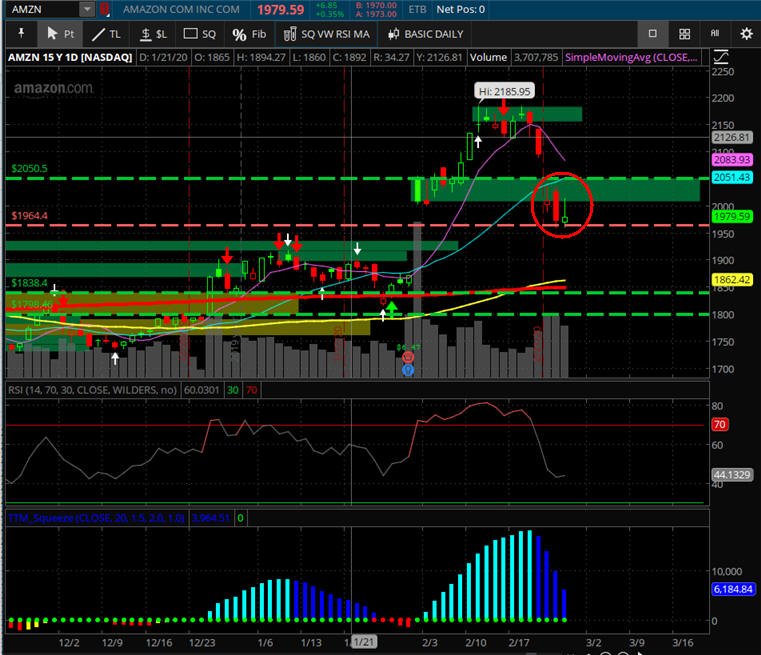761x655 pixels.
Task: Click the yellow 1862.42 price label
Action: click(732, 279)
